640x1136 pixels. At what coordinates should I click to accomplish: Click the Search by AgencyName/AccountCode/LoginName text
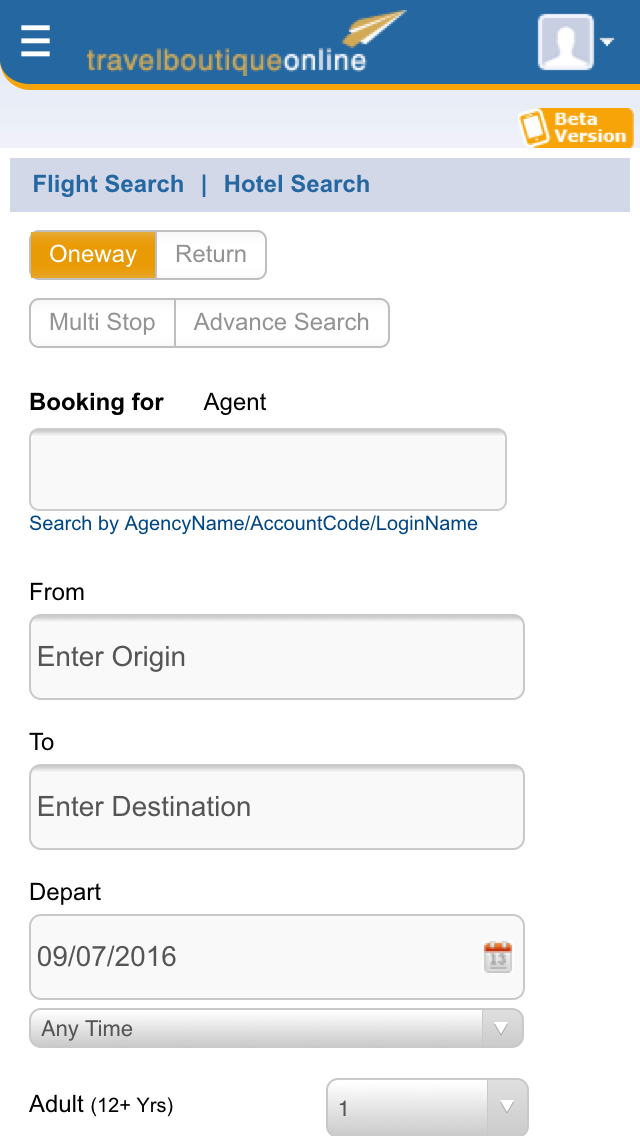coord(254,524)
